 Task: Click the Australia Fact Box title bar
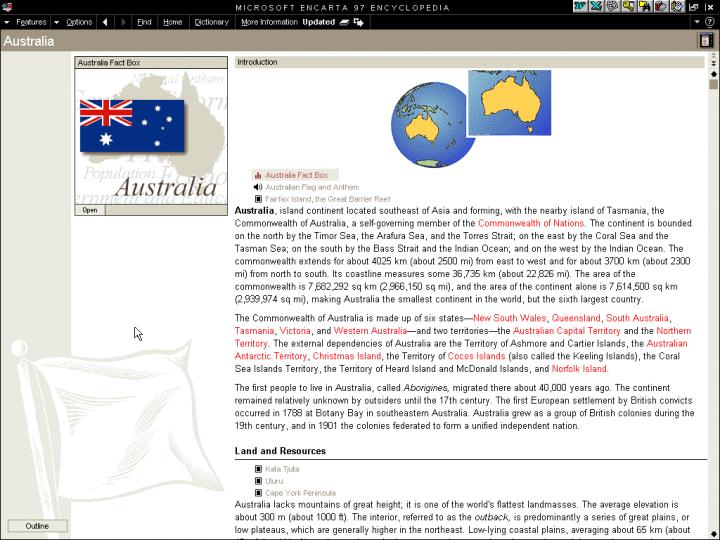coord(151,62)
